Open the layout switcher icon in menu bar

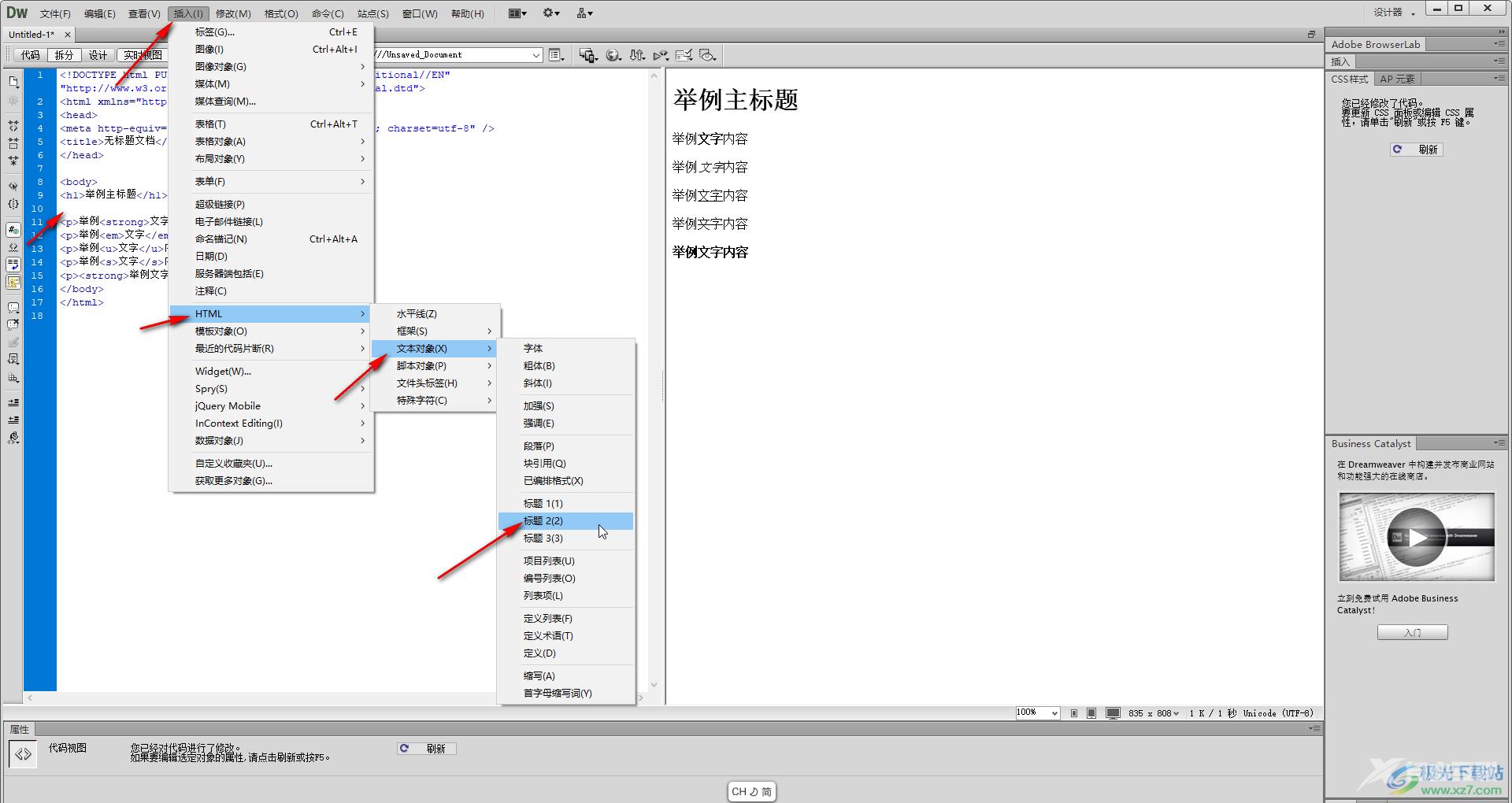click(x=517, y=13)
